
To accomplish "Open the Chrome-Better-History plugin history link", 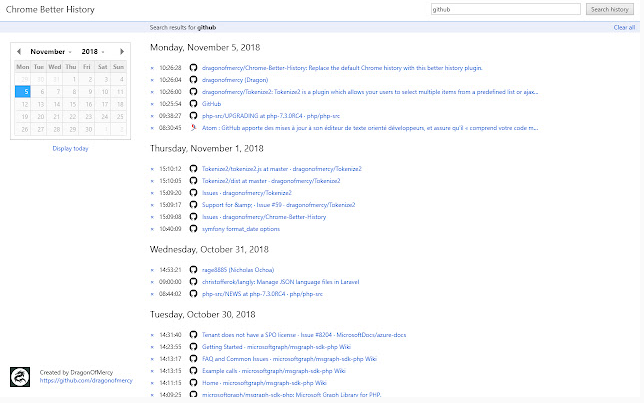I will click(x=342, y=68).
